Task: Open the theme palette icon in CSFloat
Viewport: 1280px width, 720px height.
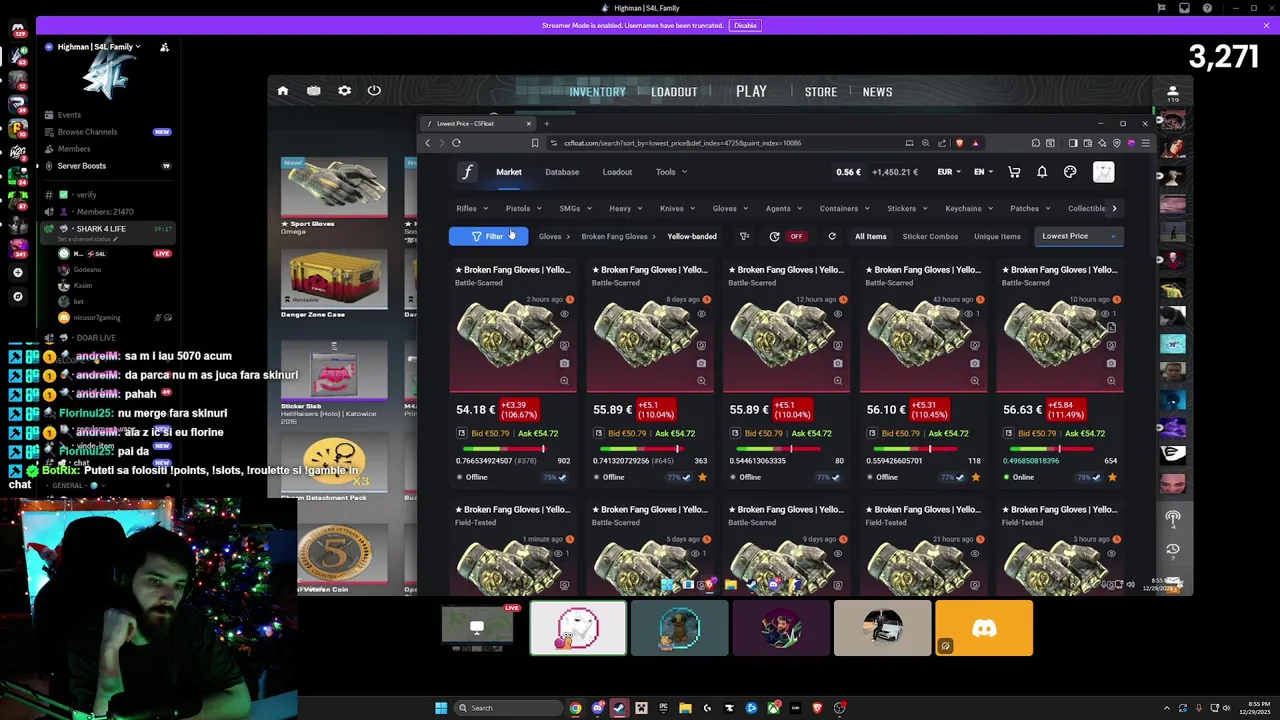Action: coord(1070,172)
